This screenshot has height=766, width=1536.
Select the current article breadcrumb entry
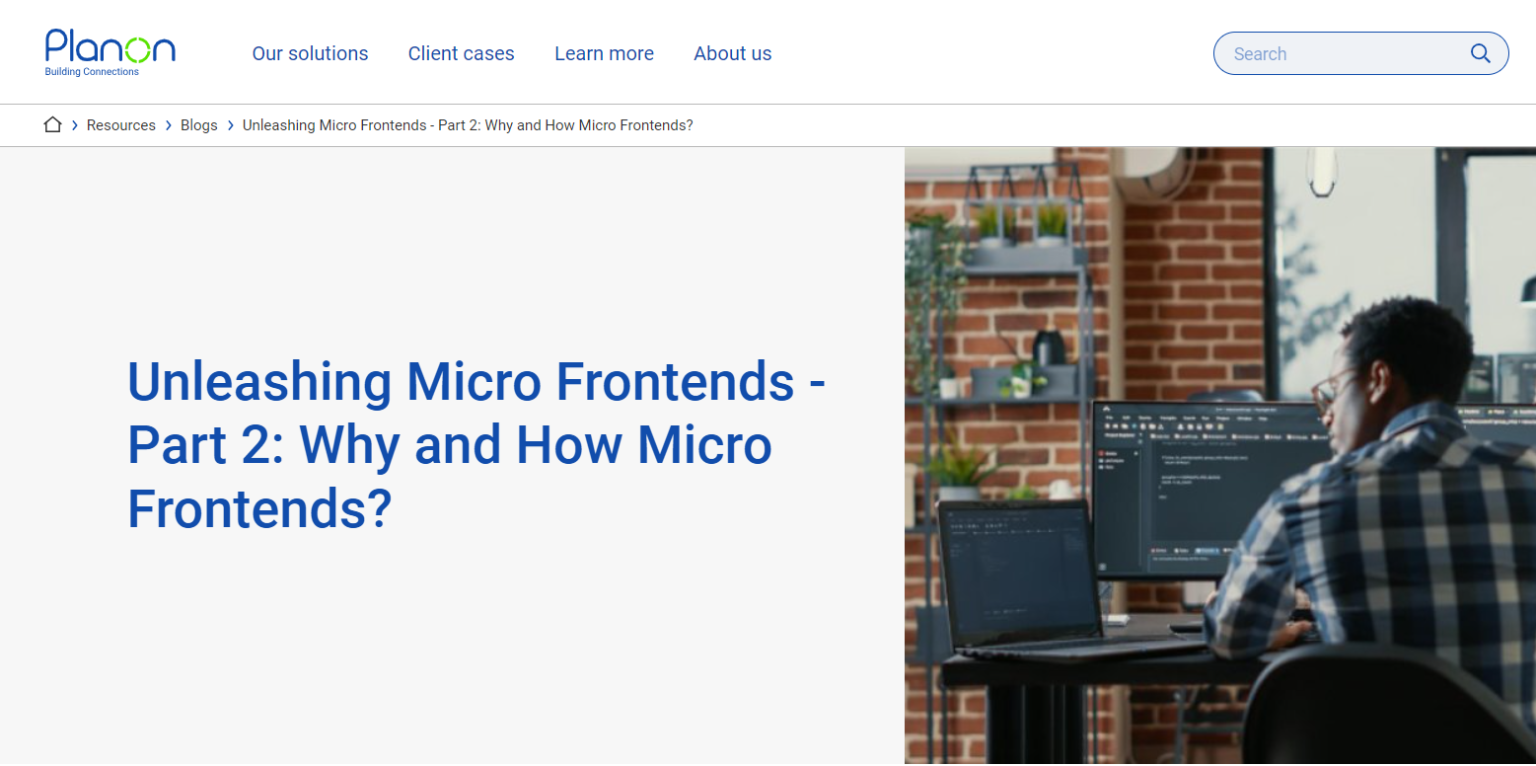pyautogui.click(x=467, y=125)
